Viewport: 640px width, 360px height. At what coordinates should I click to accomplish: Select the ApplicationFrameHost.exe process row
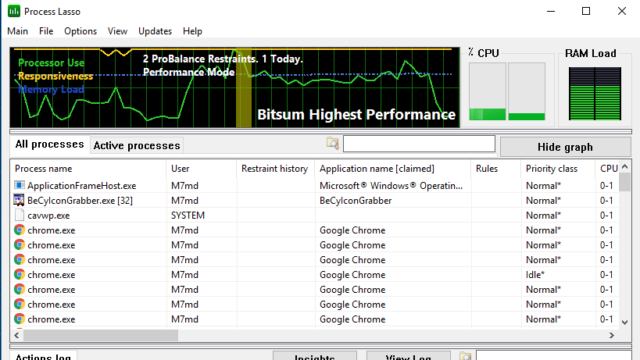coord(315,186)
